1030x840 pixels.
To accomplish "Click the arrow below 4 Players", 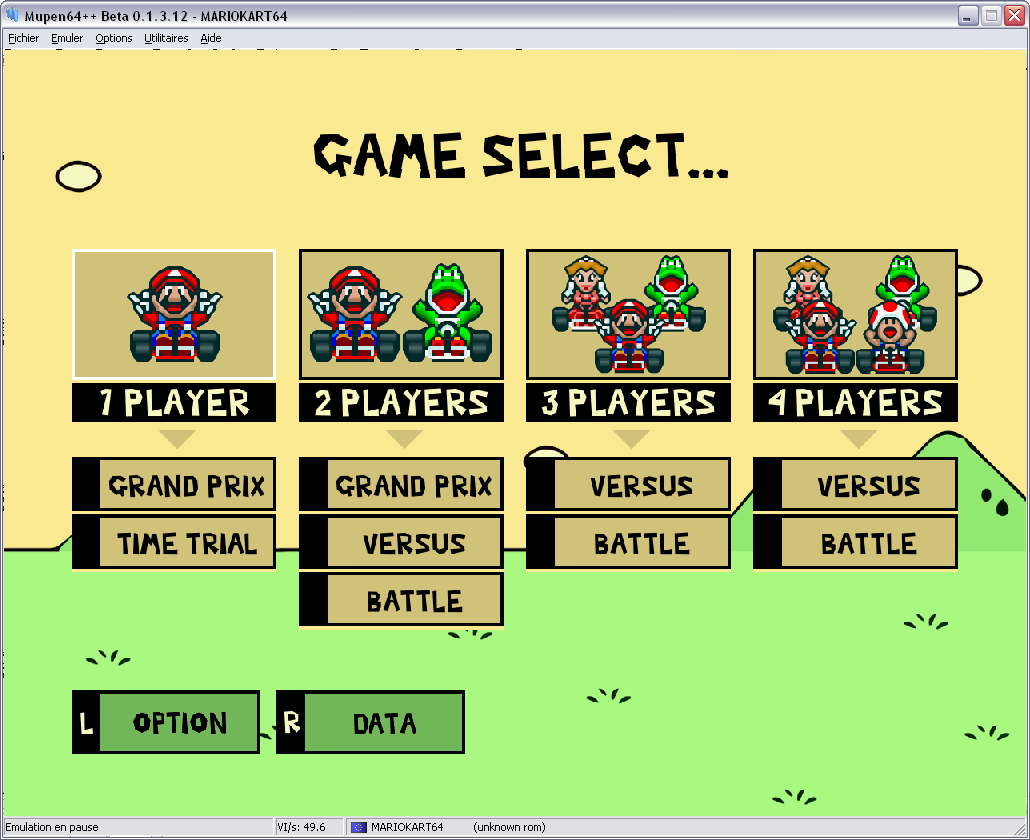I will (859, 439).
